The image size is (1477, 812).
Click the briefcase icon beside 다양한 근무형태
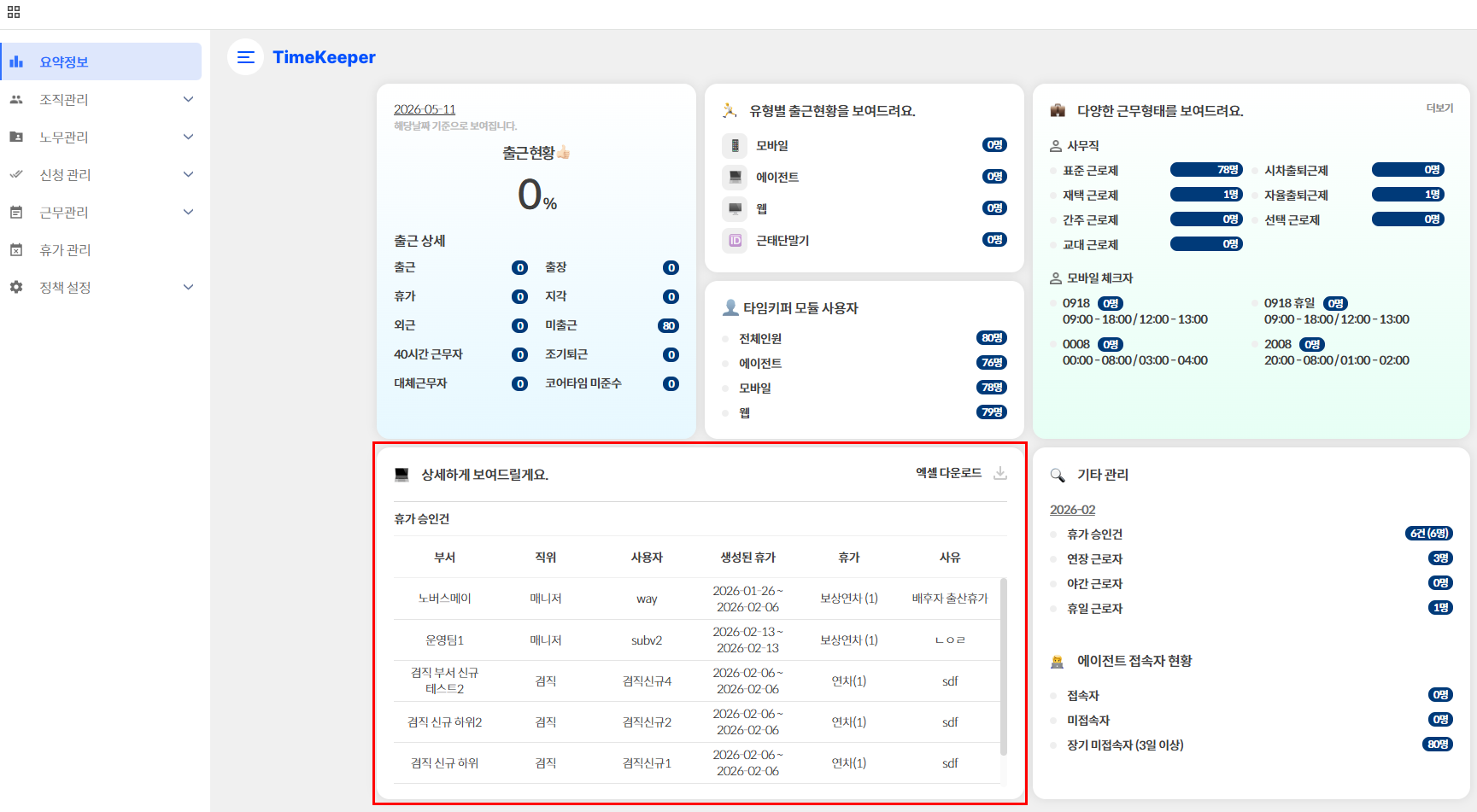pyautogui.click(x=1058, y=110)
